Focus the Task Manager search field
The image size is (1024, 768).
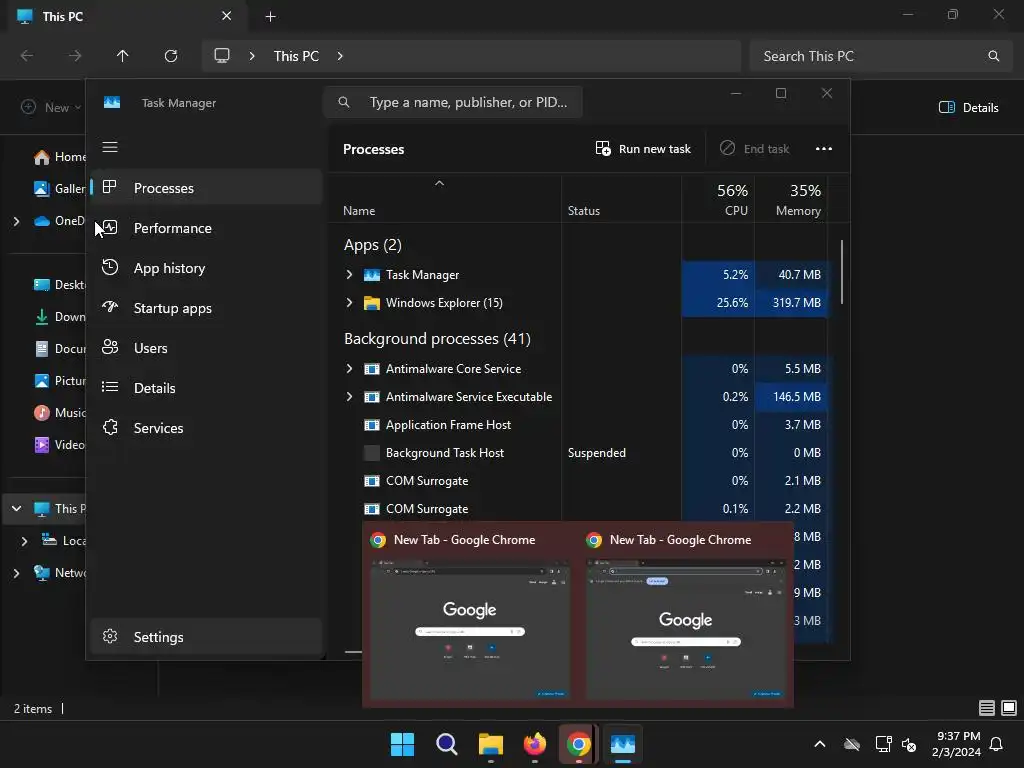tap(453, 103)
